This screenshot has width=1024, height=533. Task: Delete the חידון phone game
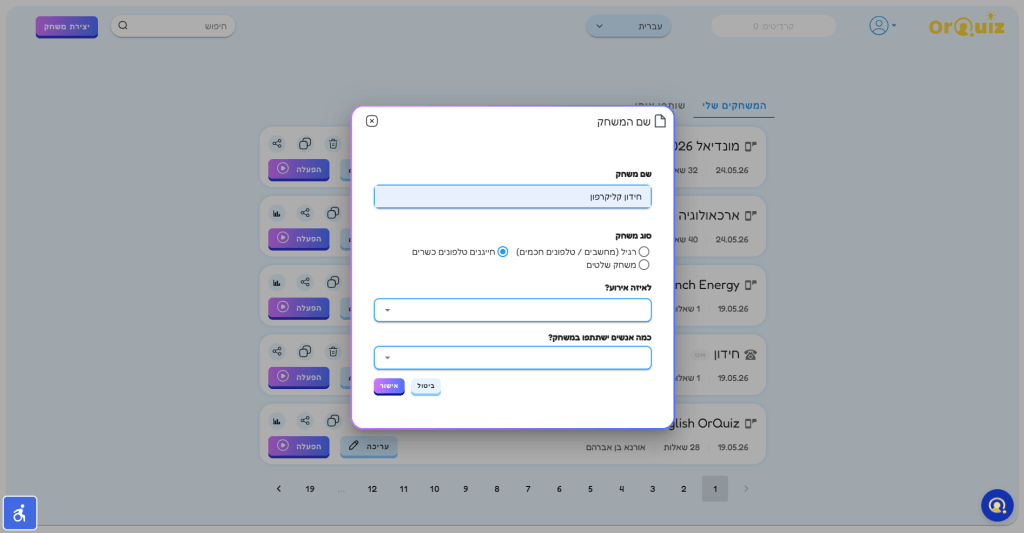[333, 351]
